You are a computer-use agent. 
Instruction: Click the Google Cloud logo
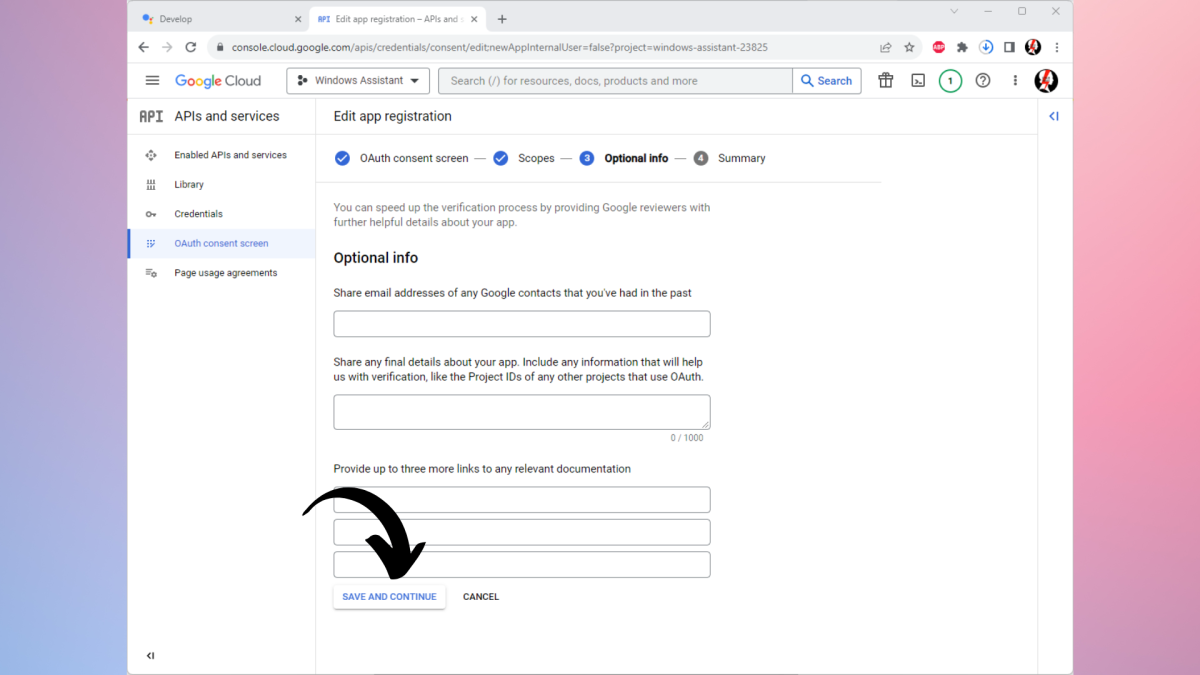[x=218, y=81]
